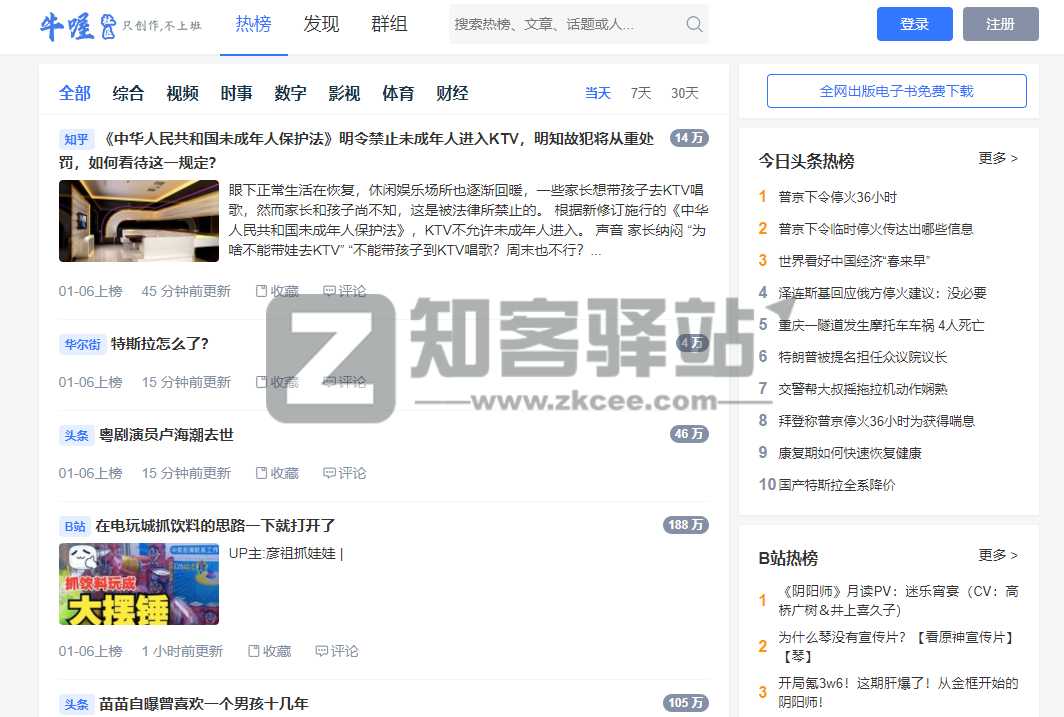Switch the time filter to 30天

[684, 93]
